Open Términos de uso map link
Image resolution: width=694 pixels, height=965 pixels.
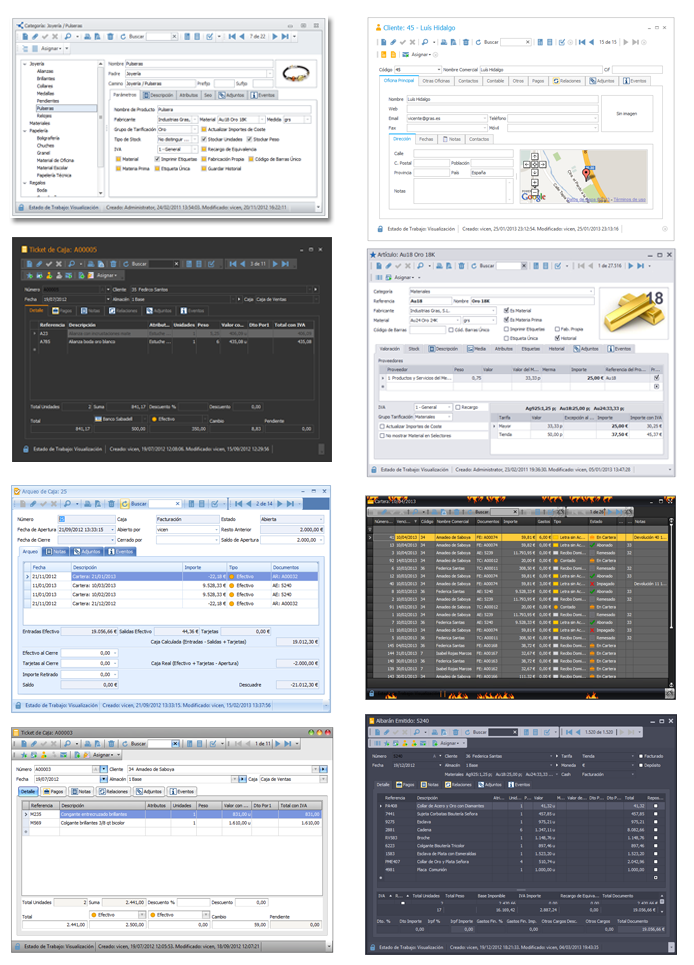click(x=629, y=200)
